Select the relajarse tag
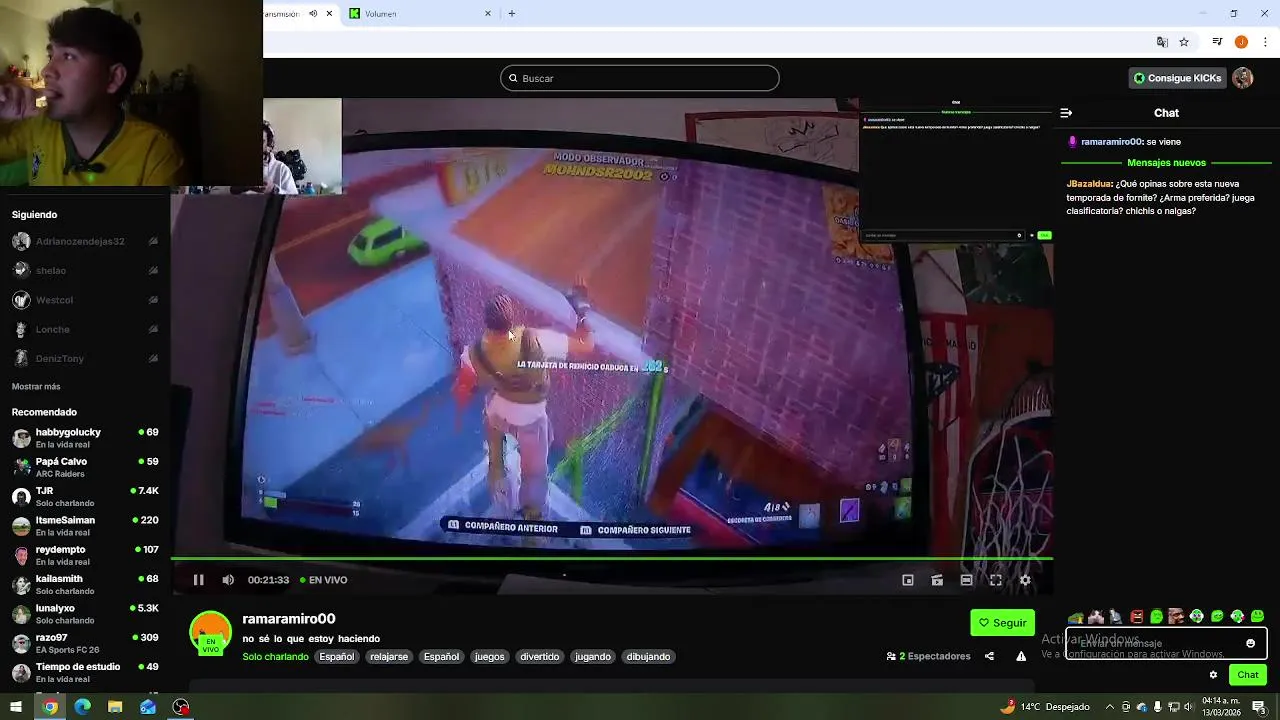 (x=389, y=657)
